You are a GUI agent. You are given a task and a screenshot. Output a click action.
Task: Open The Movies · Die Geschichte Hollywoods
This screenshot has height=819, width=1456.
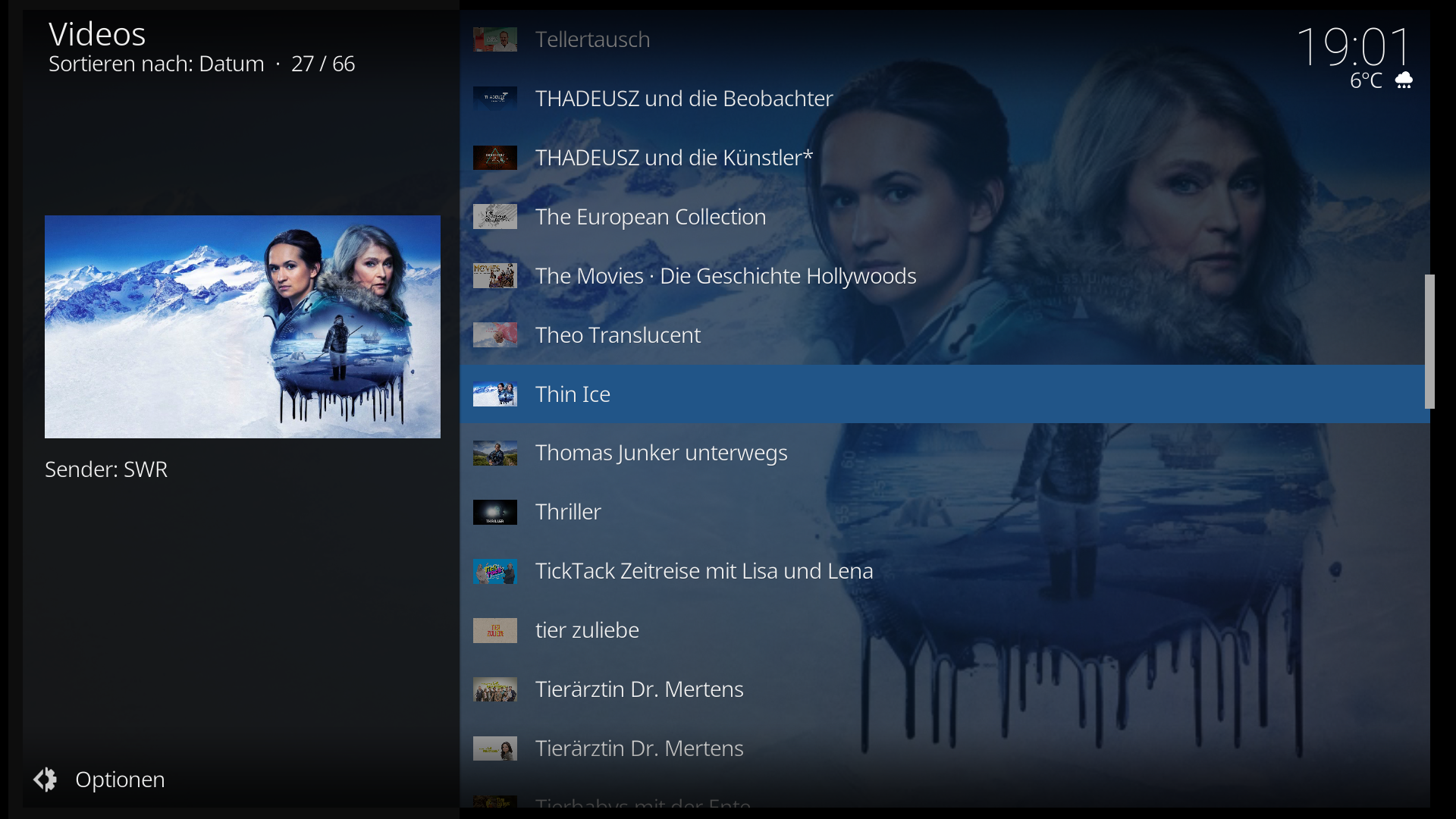(945, 276)
